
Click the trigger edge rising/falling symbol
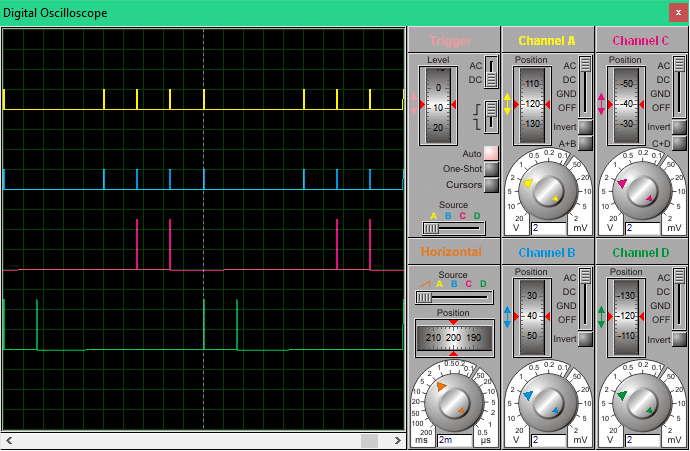[x=477, y=117]
